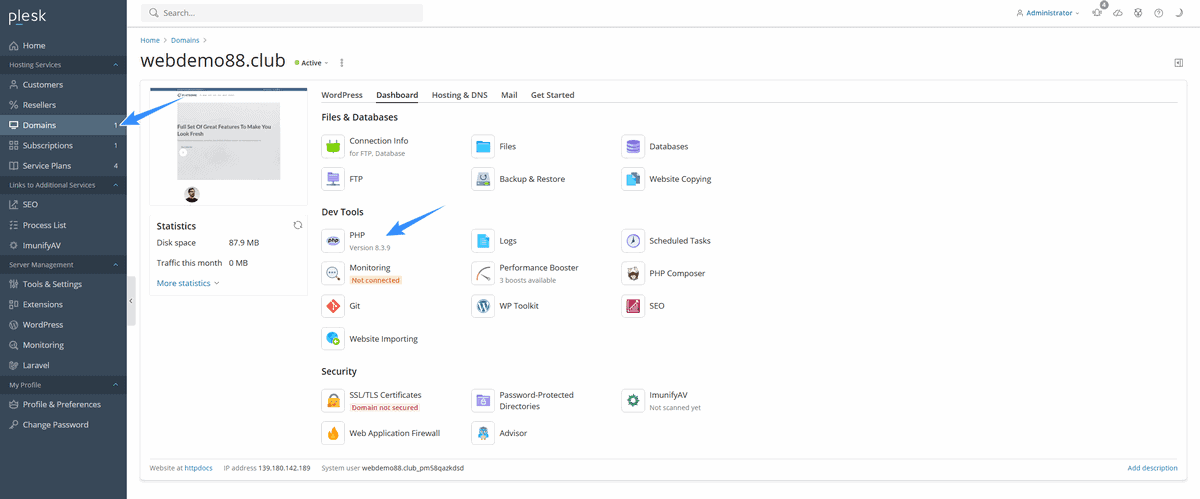
Task: Open Extensions in the sidebar
Action: 63,304
